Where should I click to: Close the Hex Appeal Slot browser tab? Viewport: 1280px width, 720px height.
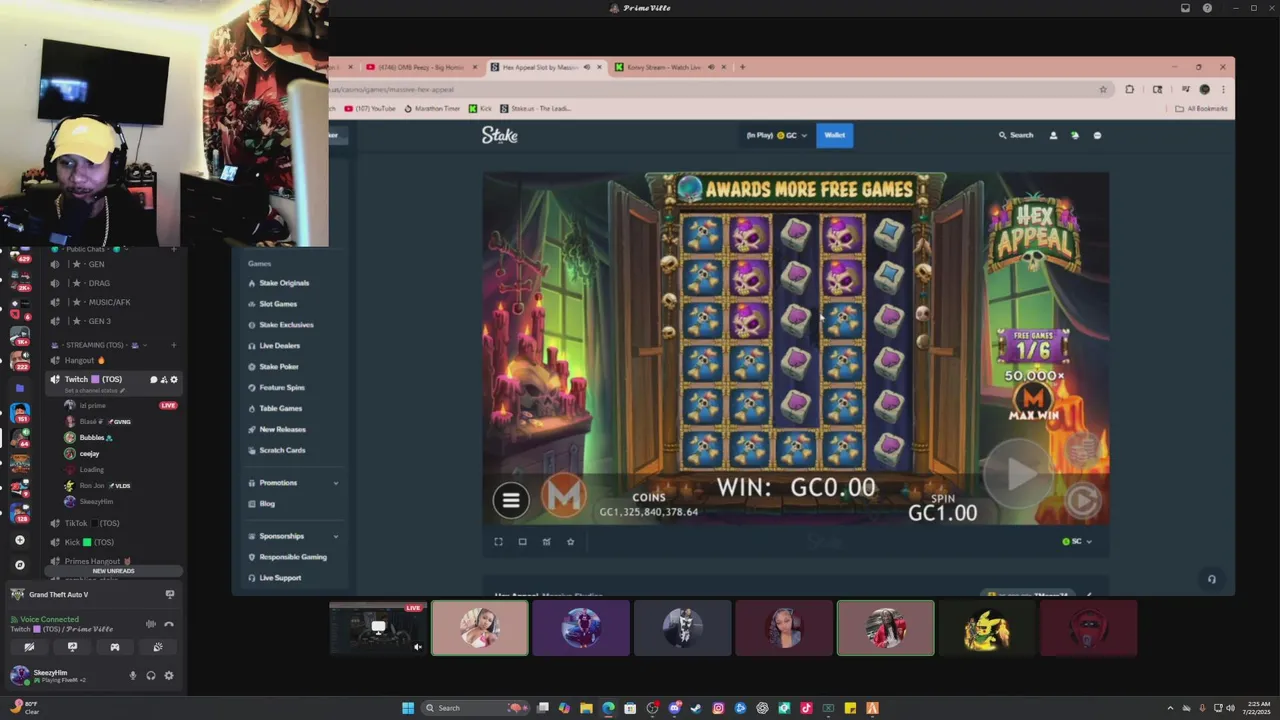tap(599, 67)
